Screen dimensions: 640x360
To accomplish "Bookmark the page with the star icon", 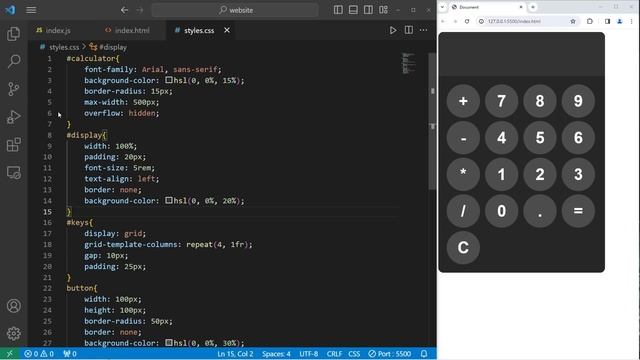I will point(573,21).
